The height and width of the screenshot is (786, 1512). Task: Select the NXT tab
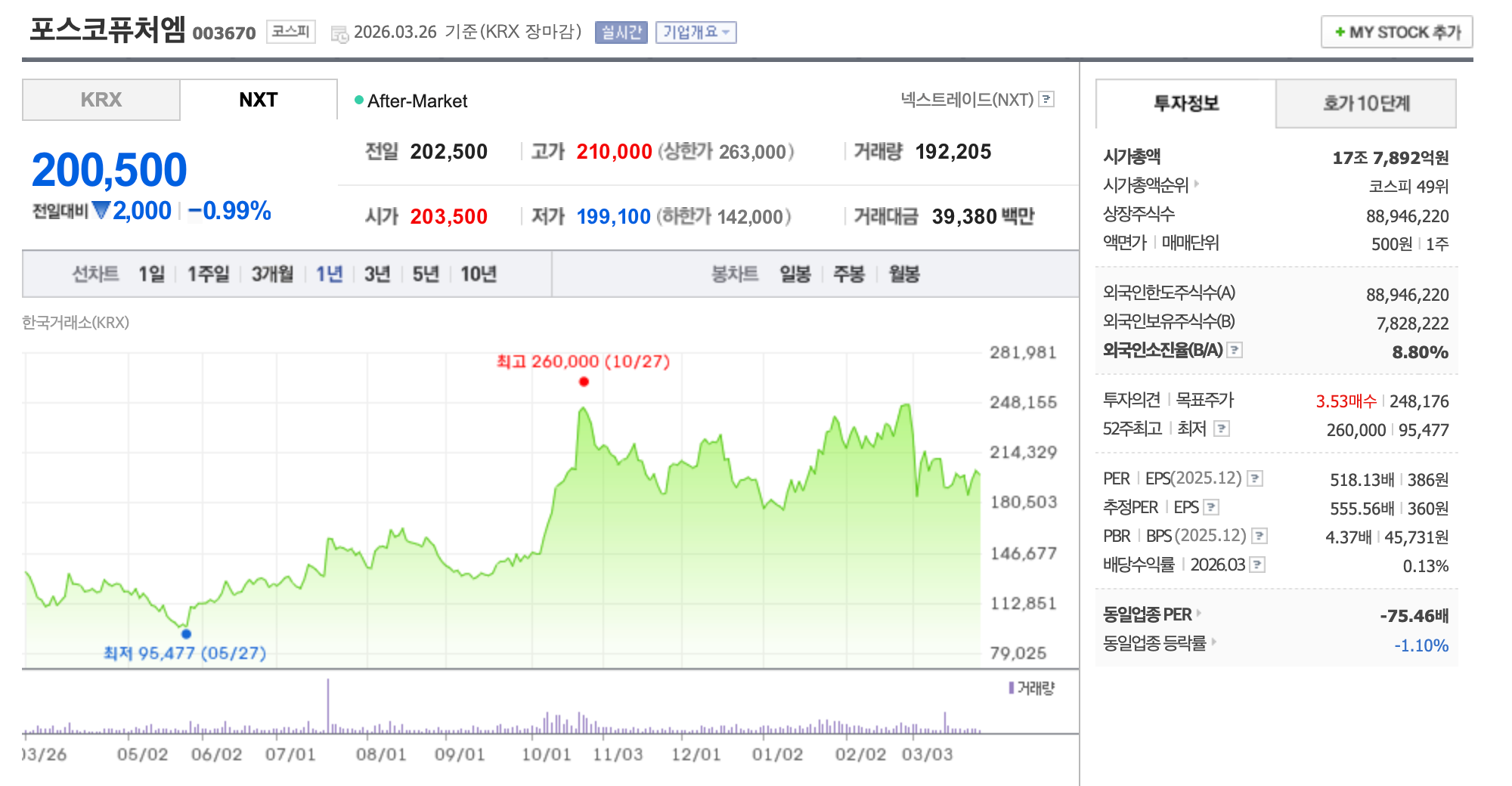click(259, 100)
